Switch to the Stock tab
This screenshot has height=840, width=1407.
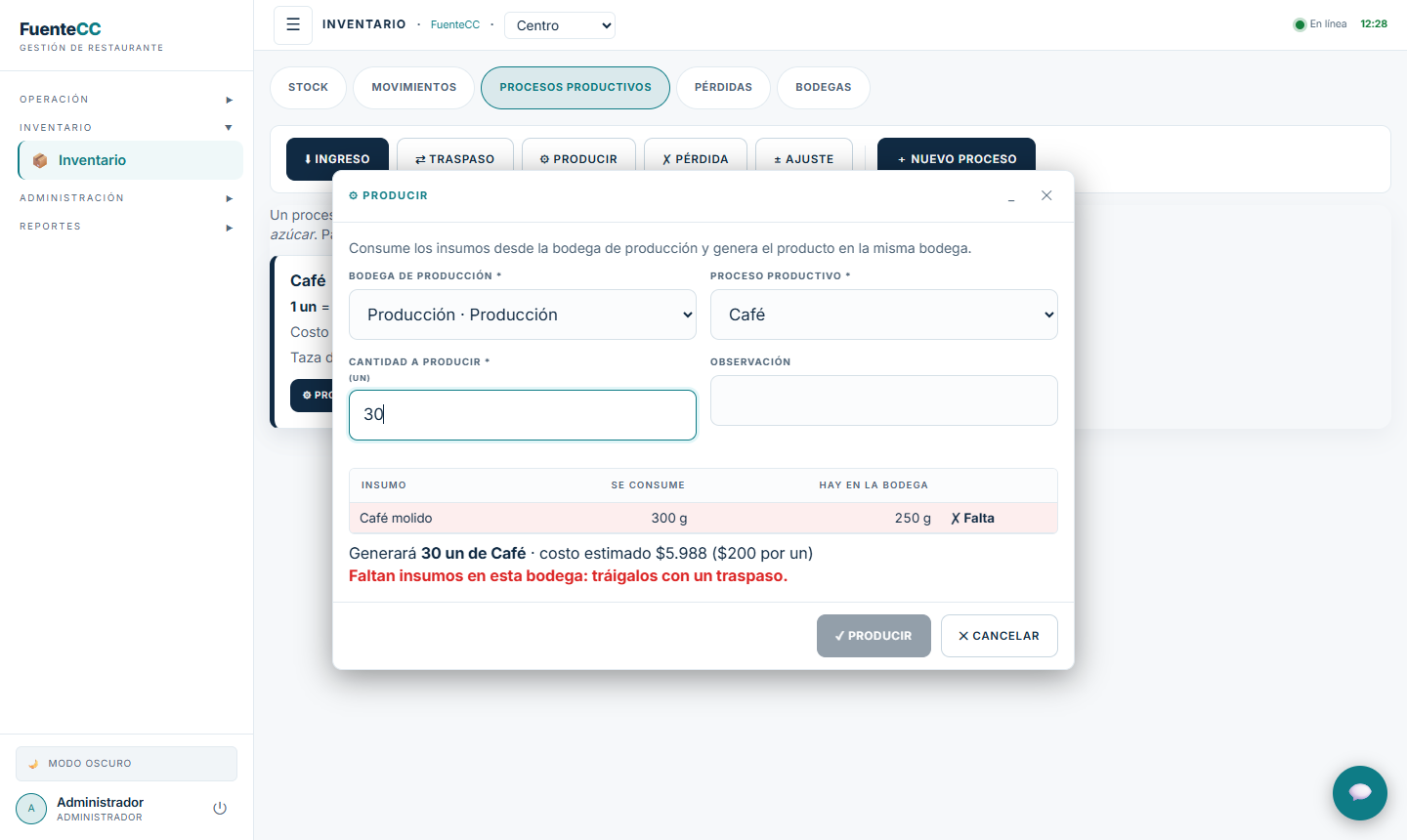pos(308,87)
